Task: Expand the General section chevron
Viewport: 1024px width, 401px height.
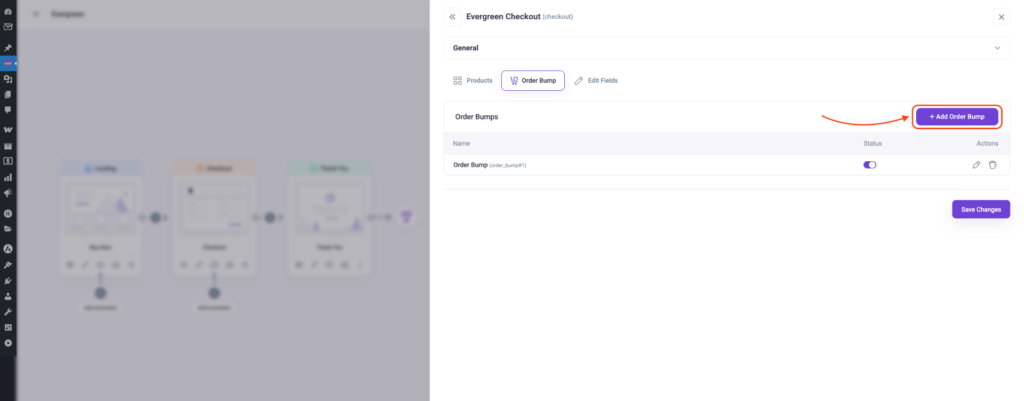Action: click(x=997, y=48)
